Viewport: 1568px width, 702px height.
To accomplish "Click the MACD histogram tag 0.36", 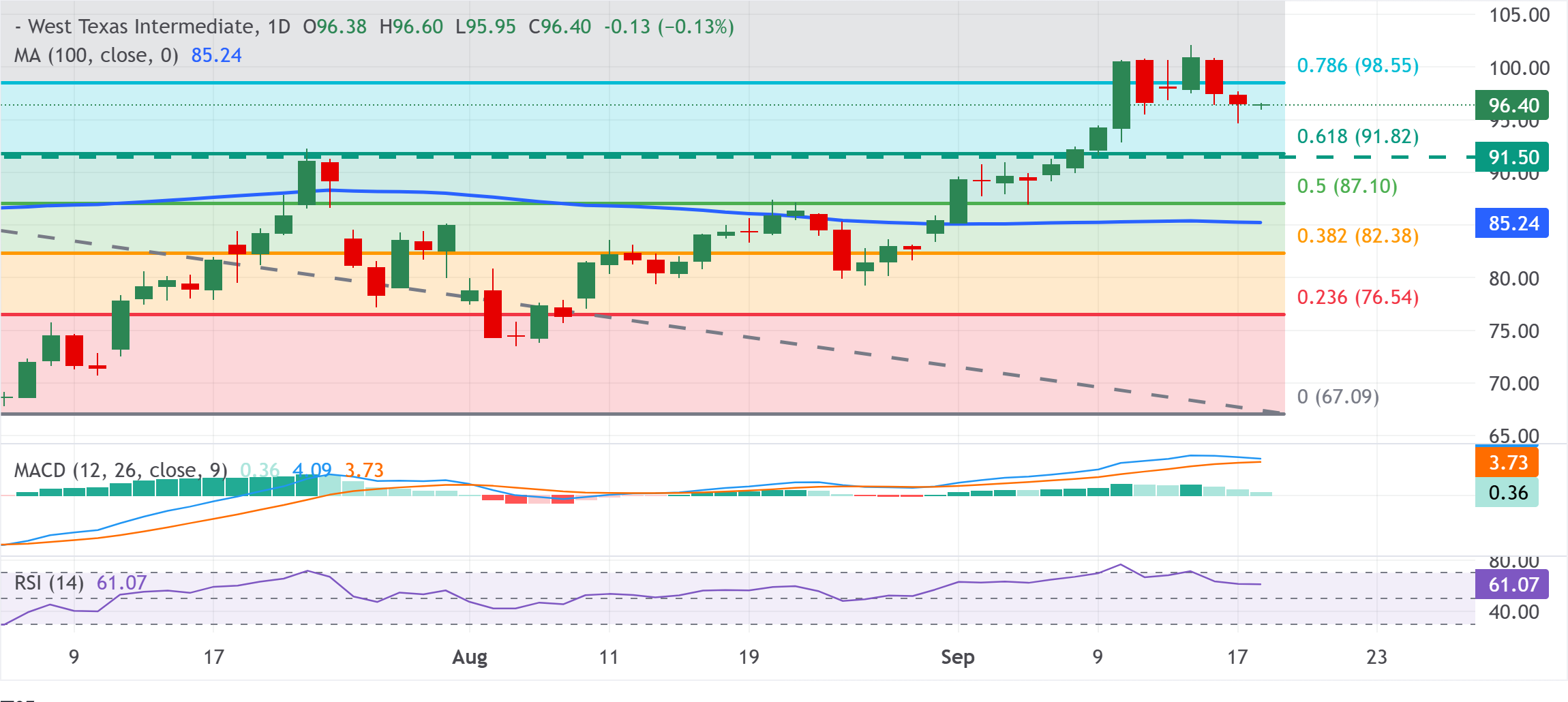I will point(1507,493).
